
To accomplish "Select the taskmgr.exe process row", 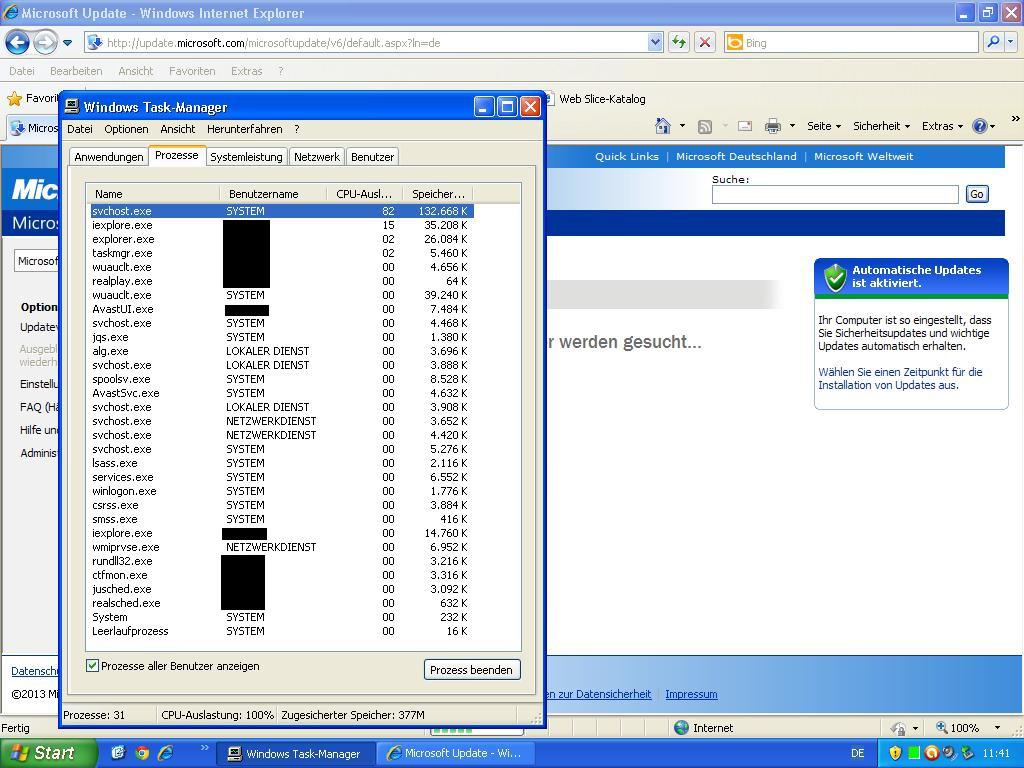I will (281, 253).
